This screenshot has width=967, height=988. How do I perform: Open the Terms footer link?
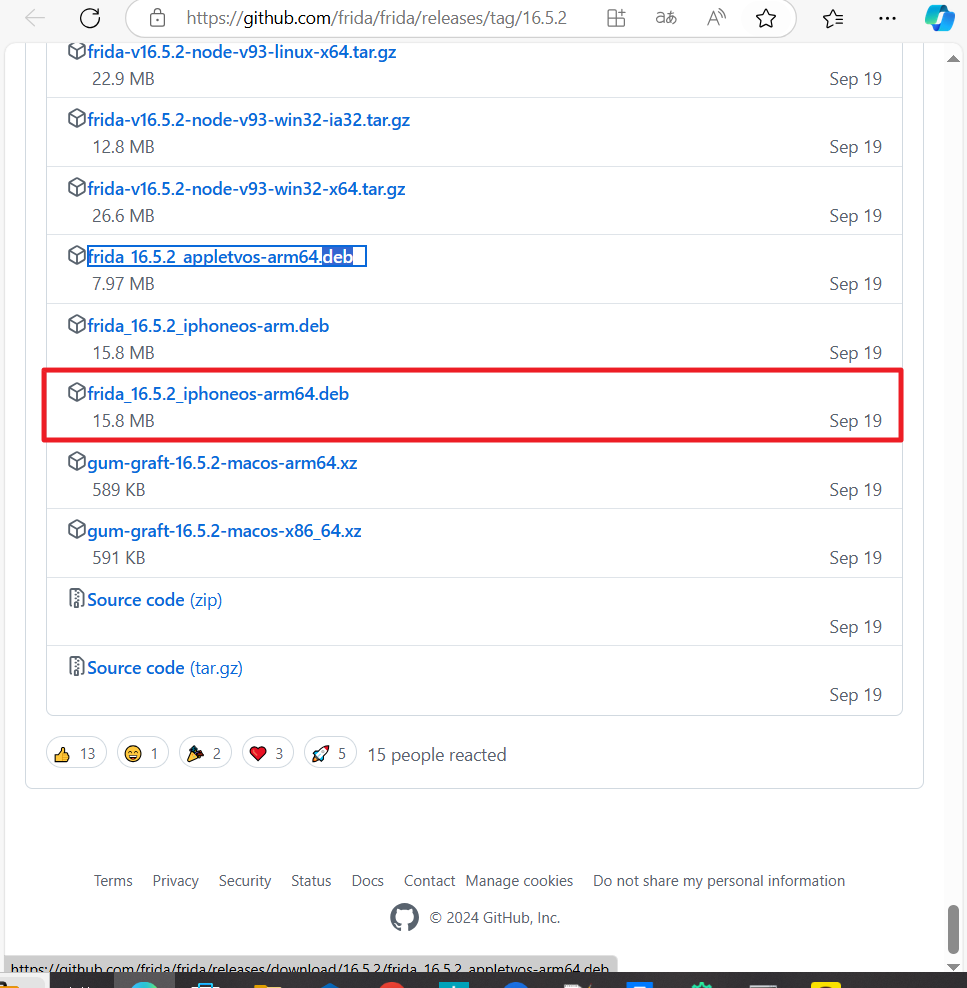pos(113,881)
